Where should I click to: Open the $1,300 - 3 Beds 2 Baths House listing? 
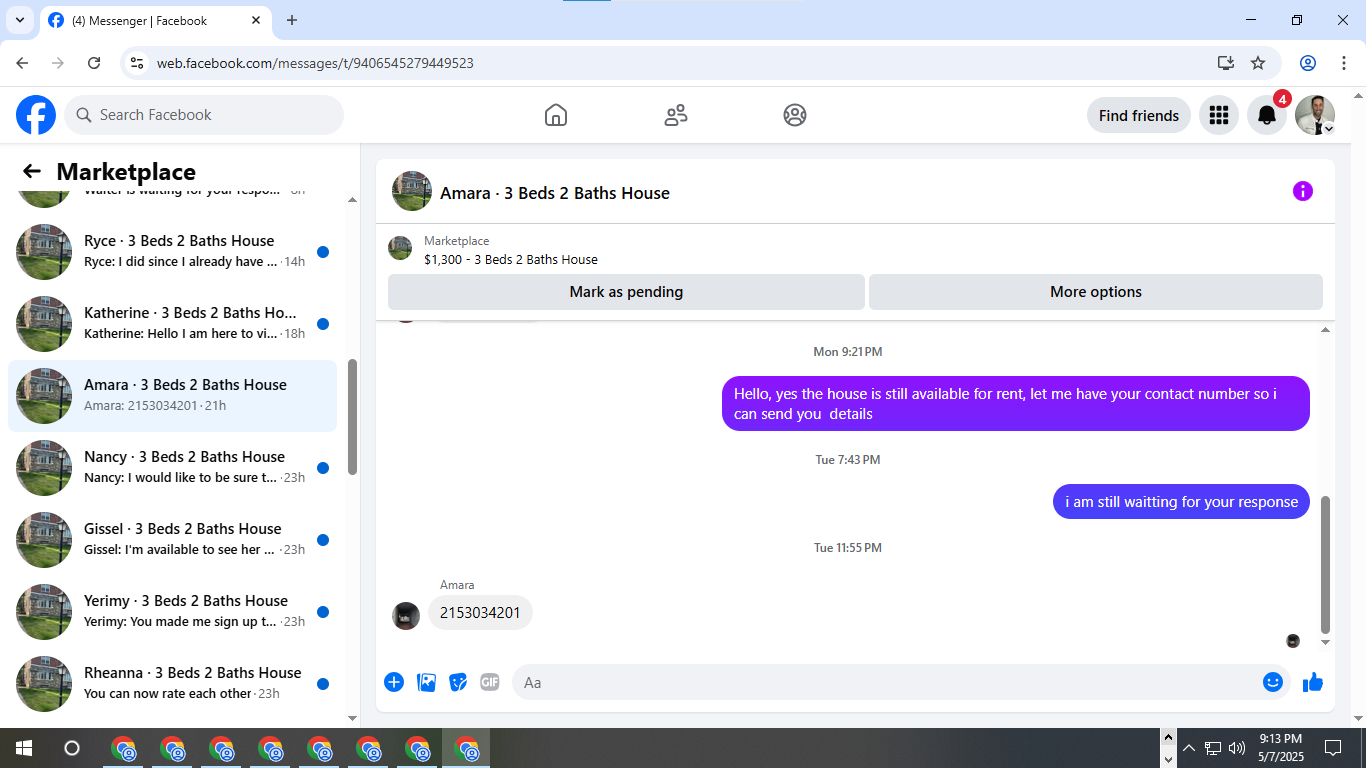[x=510, y=259]
